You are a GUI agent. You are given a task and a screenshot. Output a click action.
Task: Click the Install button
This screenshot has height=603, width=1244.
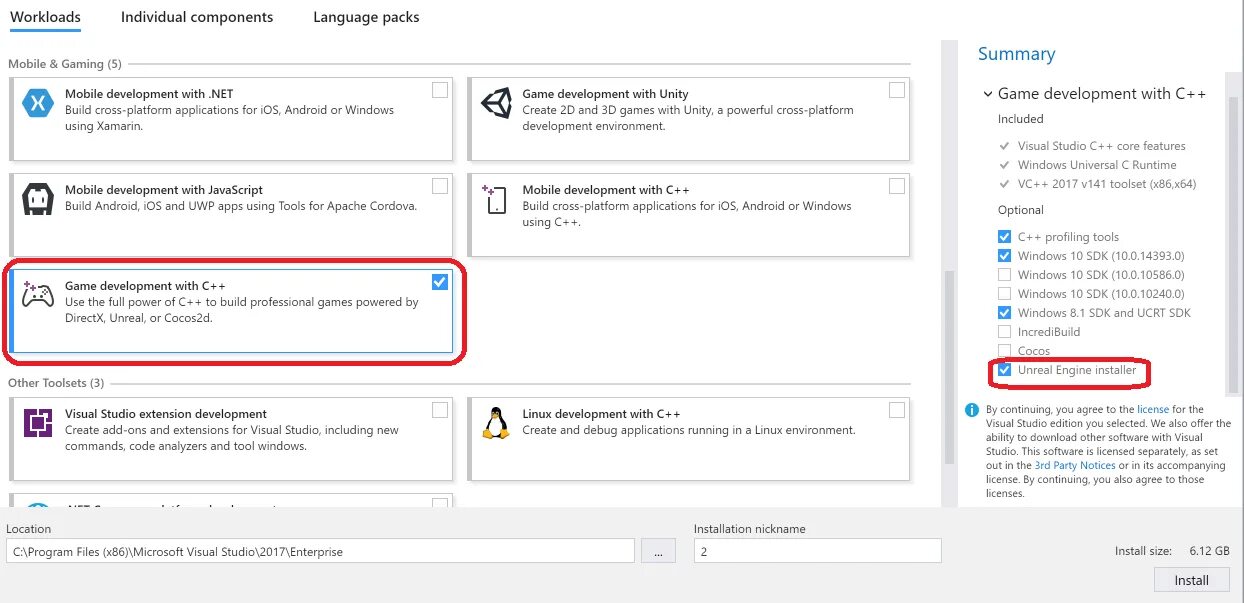[1191, 580]
